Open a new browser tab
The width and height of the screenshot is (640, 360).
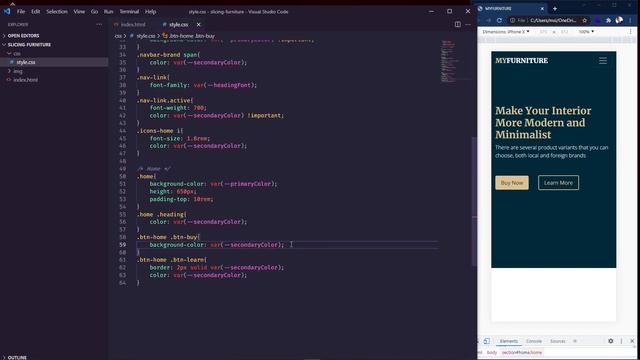pyautogui.click(x=555, y=8)
